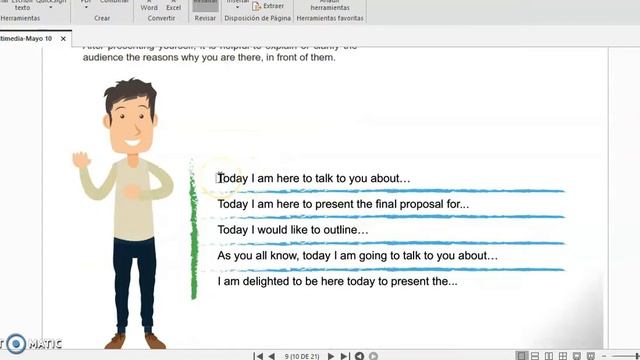Select the Mayo 10 document tab
The height and width of the screenshot is (360, 640).
[27, 39]
